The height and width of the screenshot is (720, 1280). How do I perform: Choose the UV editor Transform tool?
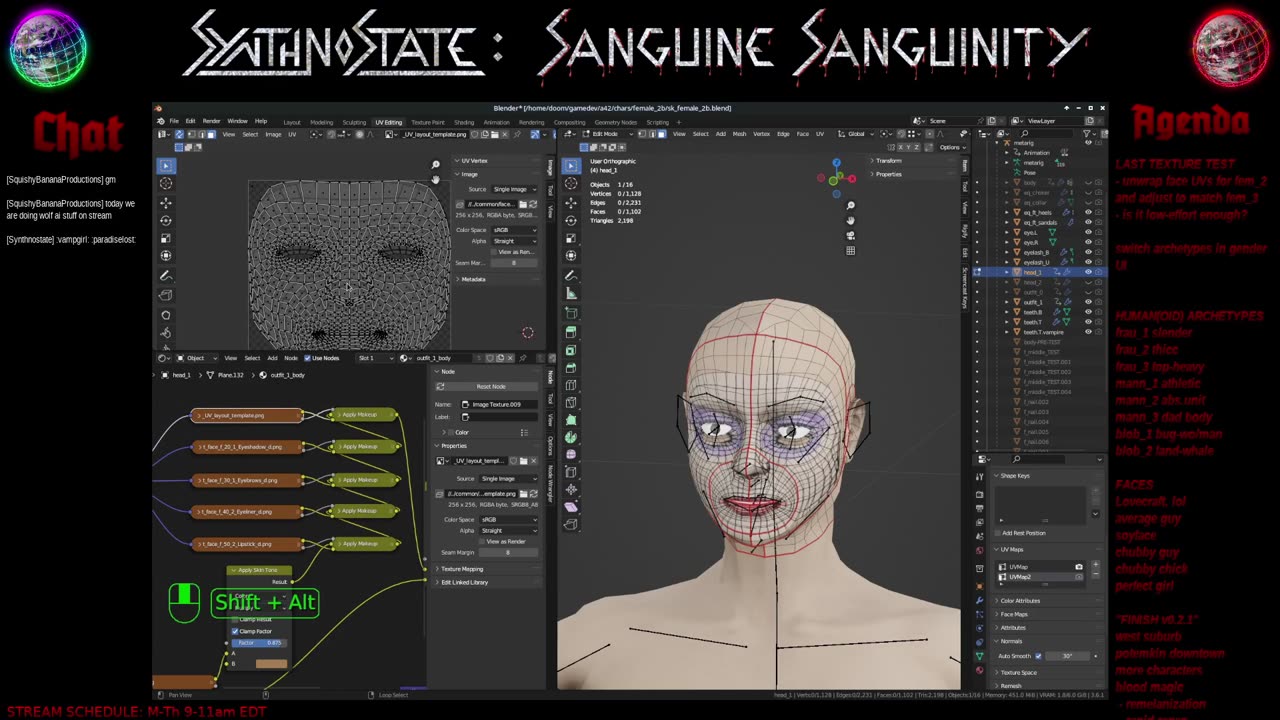tap(166, 256)
